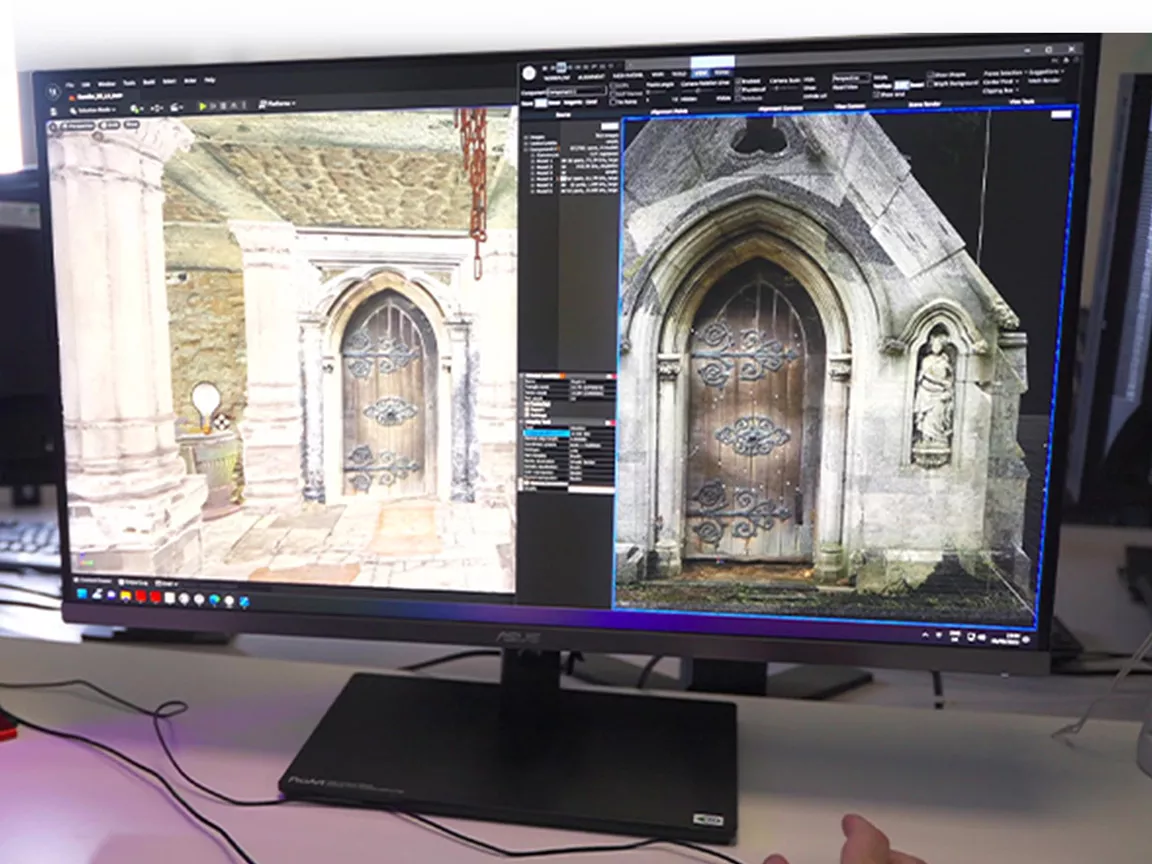Open File Explorer from the taskbar
The width and height of the screenshot is (1152, 864).
(x=126, y=596)
